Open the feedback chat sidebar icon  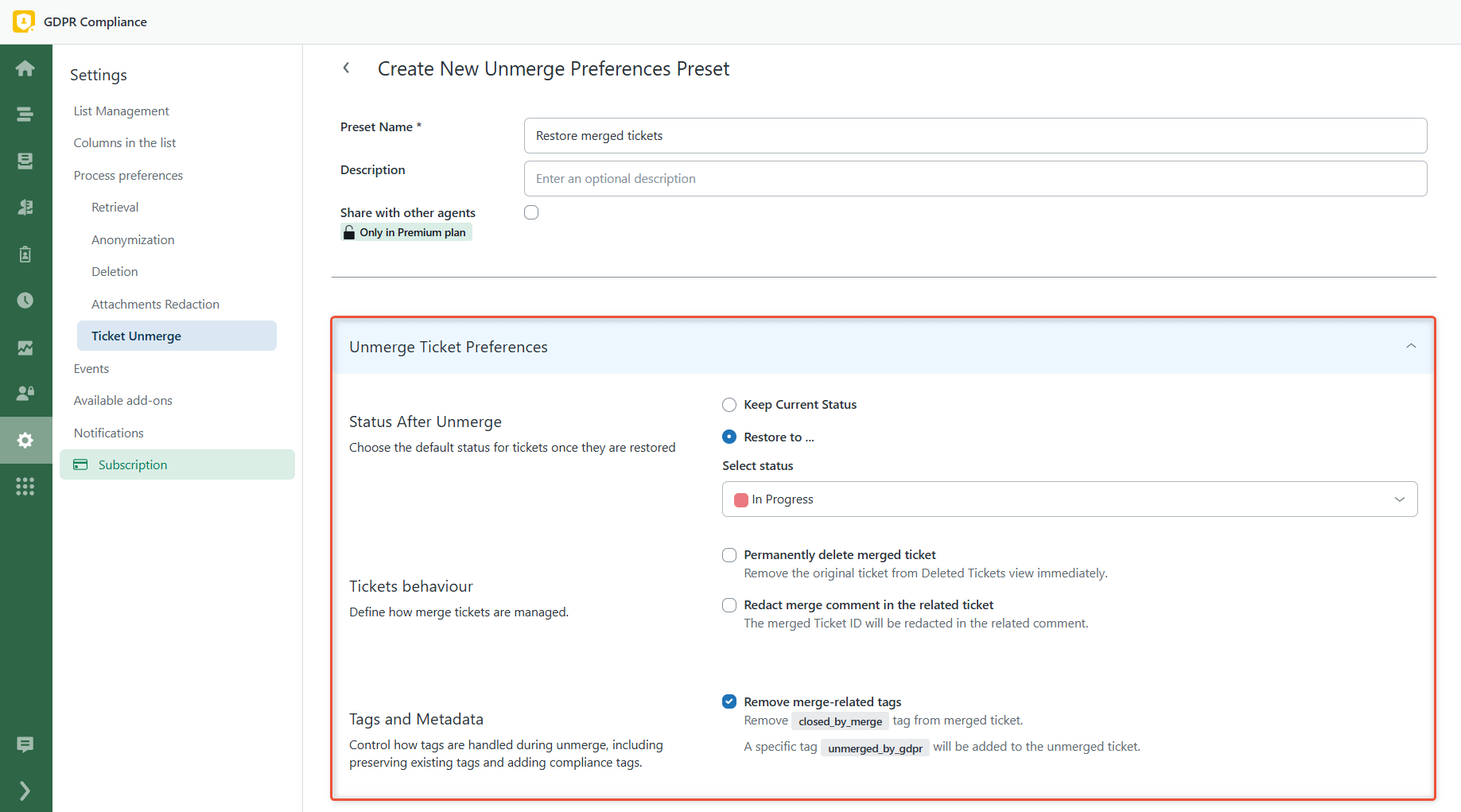tap(25, 744)
